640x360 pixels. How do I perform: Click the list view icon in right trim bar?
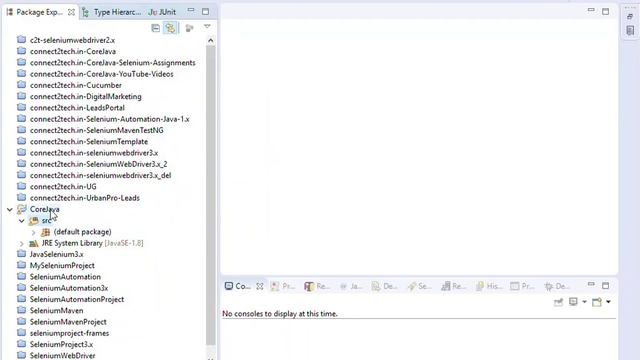coord(630,30)
